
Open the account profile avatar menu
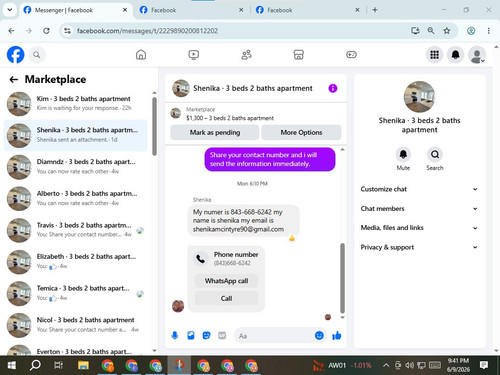[x=477, y=55]
